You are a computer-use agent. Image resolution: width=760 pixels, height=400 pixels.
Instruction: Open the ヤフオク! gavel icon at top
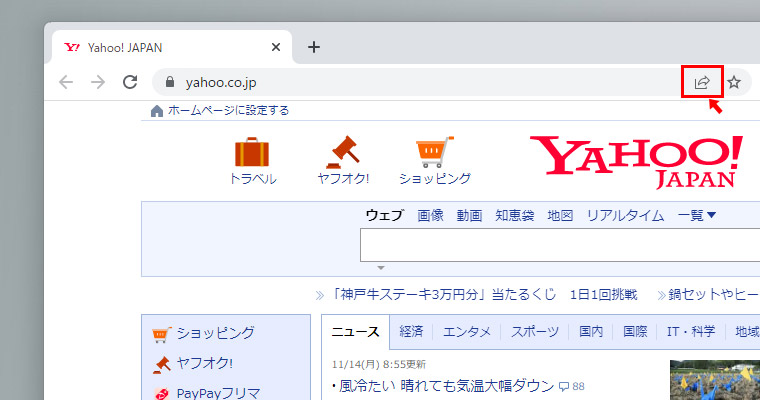[343, 152]
